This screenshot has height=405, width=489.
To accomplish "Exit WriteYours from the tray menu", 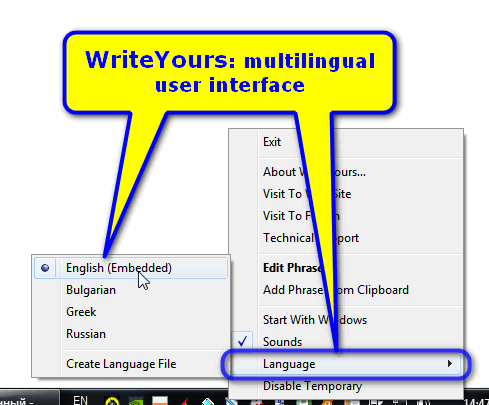I will pyautogui.click(x=346, y=142).
